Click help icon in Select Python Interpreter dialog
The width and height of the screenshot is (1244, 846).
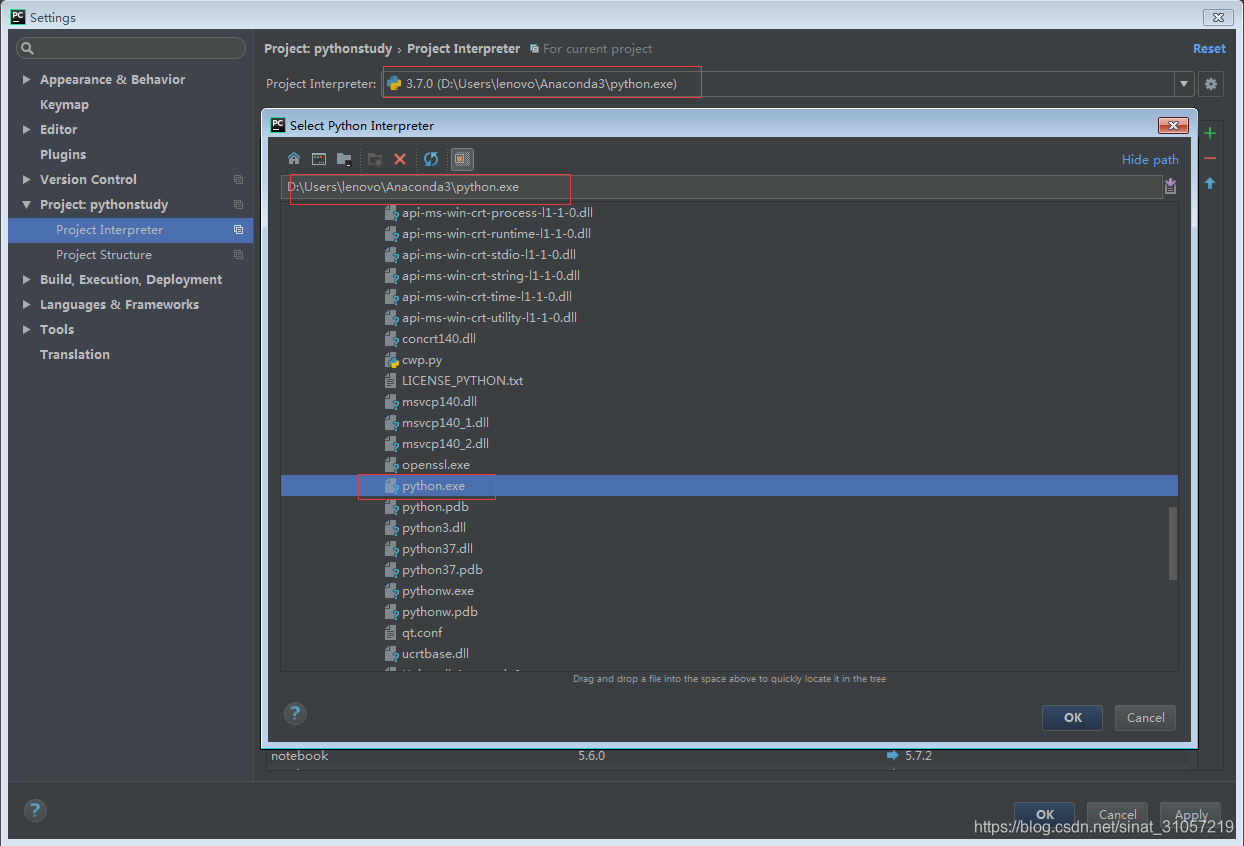point(295,713)
